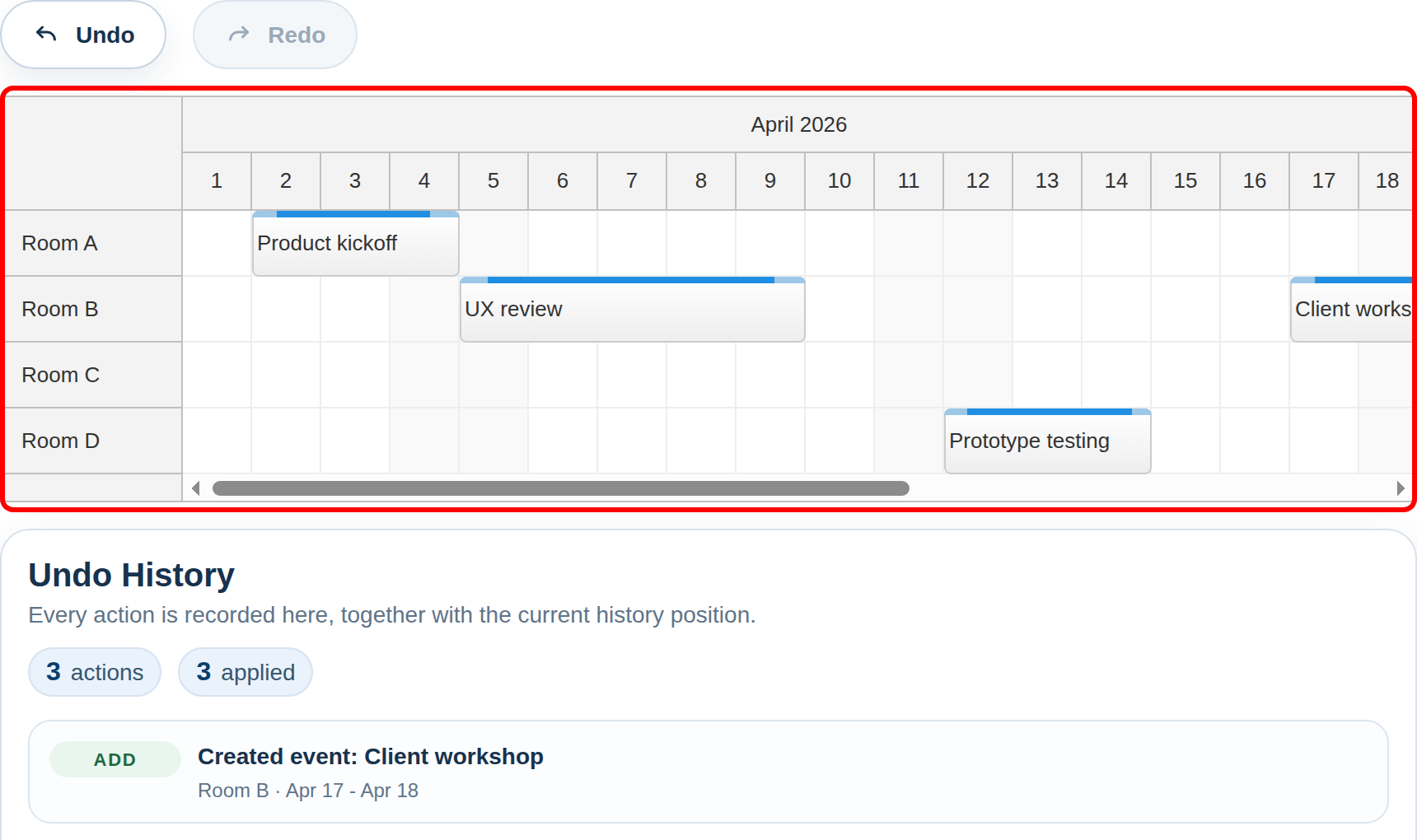Image resolution: width=1417 pixels, height=840 pixels.
Task: Click the 3 applied badge
Action: pos(245,672)
